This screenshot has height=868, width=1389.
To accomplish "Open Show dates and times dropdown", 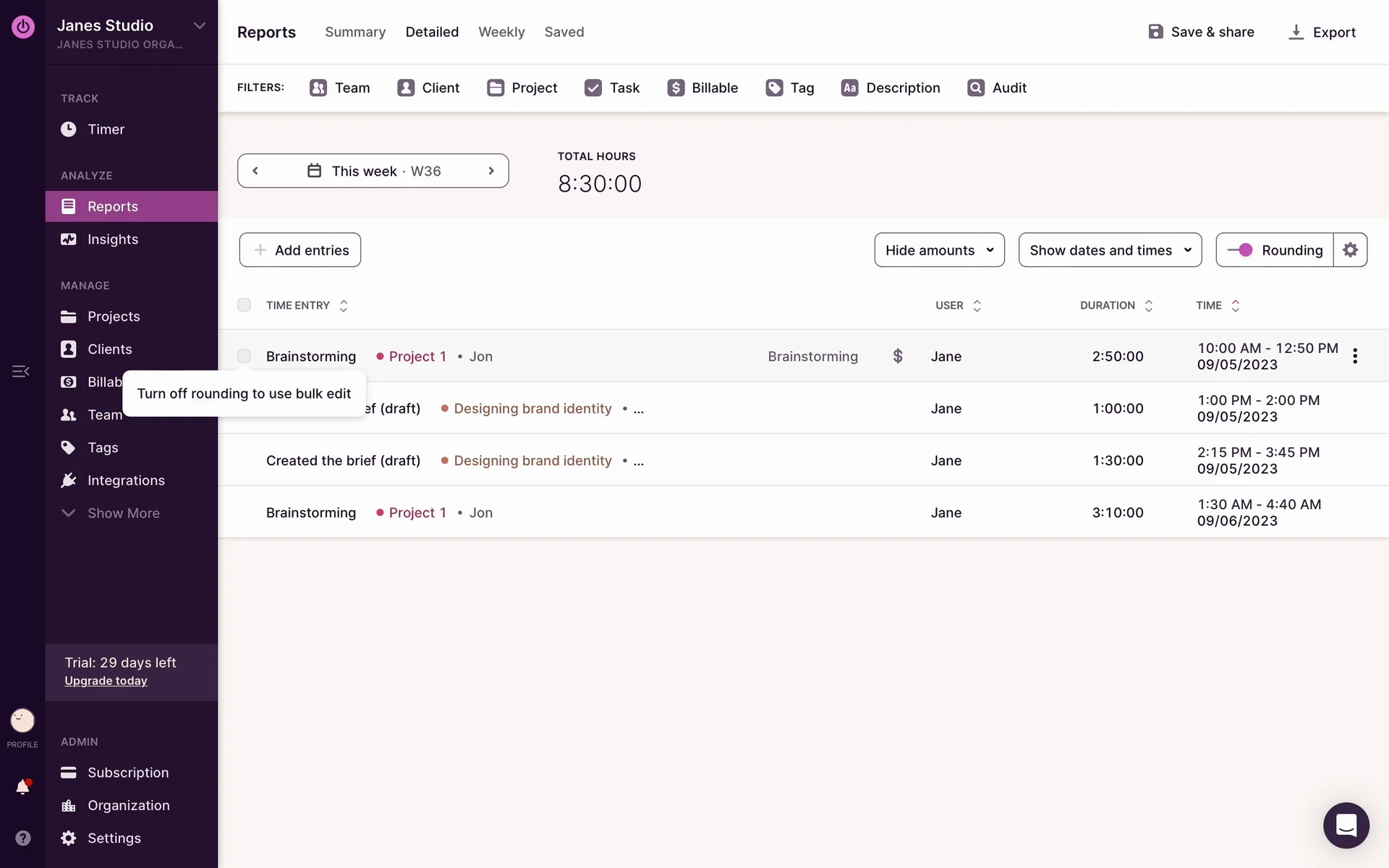I will (x=1110, y=250).
